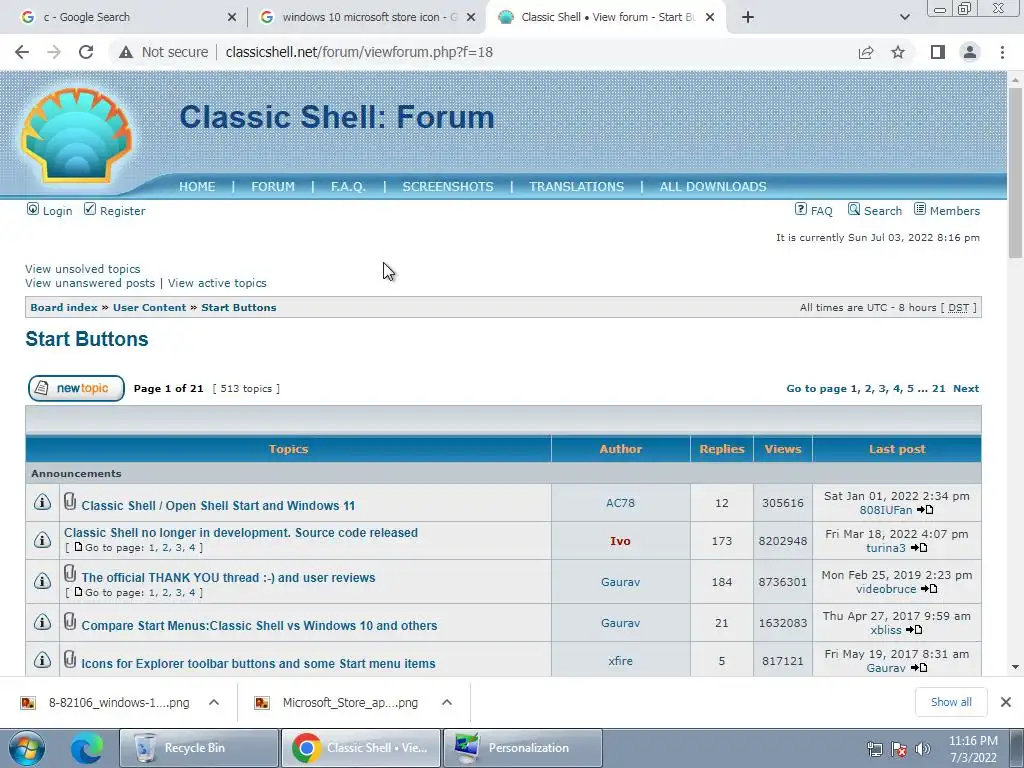1024x768 pixels.
Task: Click the last-post arrow icon next to turina3
Action: pyautogui.click(x=919, y=548)
